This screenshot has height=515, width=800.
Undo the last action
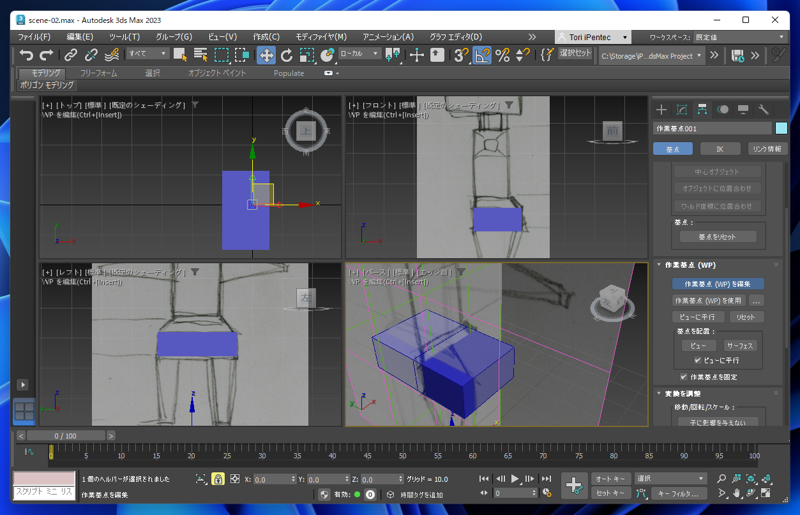pyautogui.click(x=26, y=55)
